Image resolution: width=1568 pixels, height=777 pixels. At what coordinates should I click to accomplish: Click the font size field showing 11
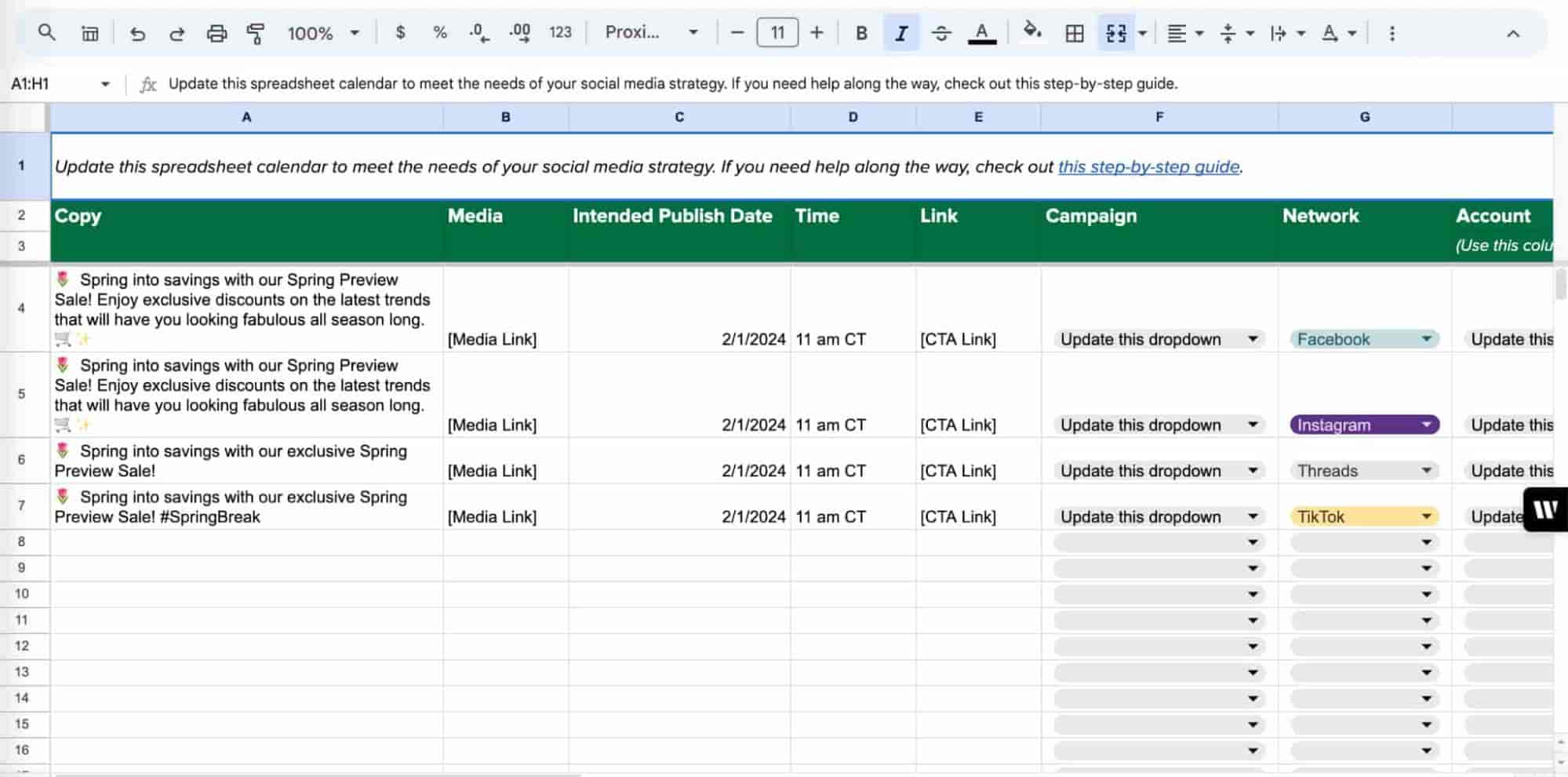pos(777,33)
